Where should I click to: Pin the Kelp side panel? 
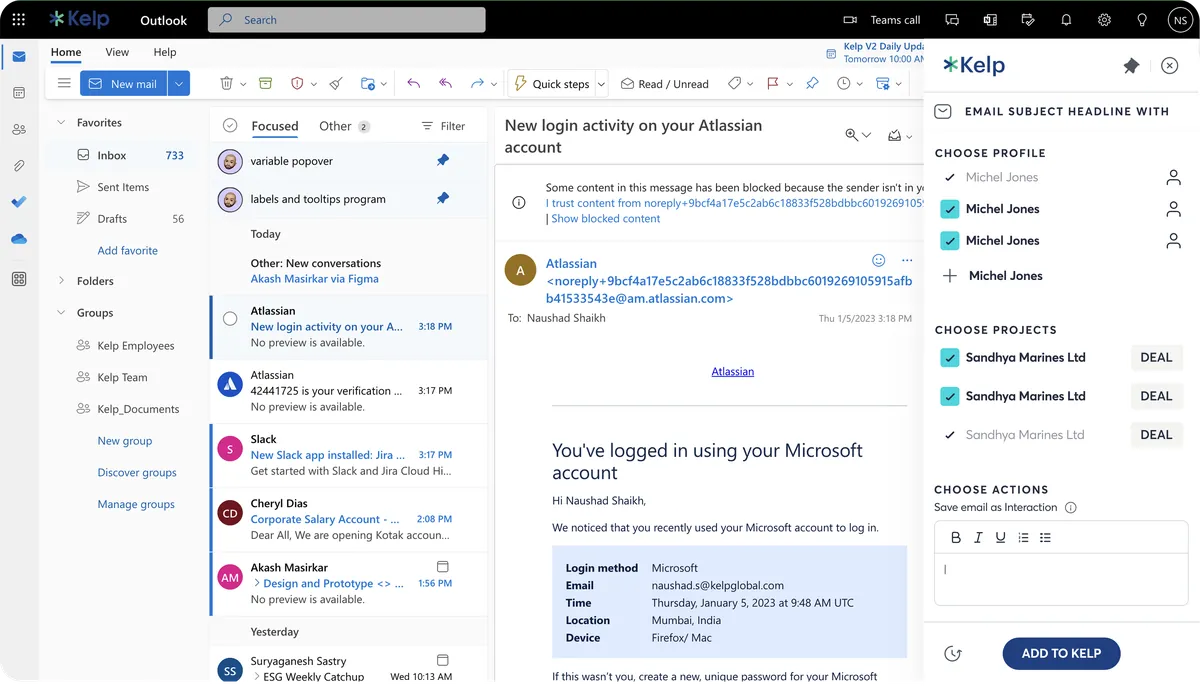1131,66
